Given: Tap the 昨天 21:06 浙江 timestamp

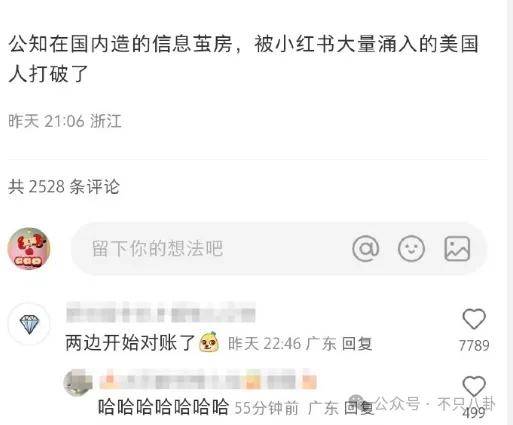Looking at the screenshot, I should point(65,121).
